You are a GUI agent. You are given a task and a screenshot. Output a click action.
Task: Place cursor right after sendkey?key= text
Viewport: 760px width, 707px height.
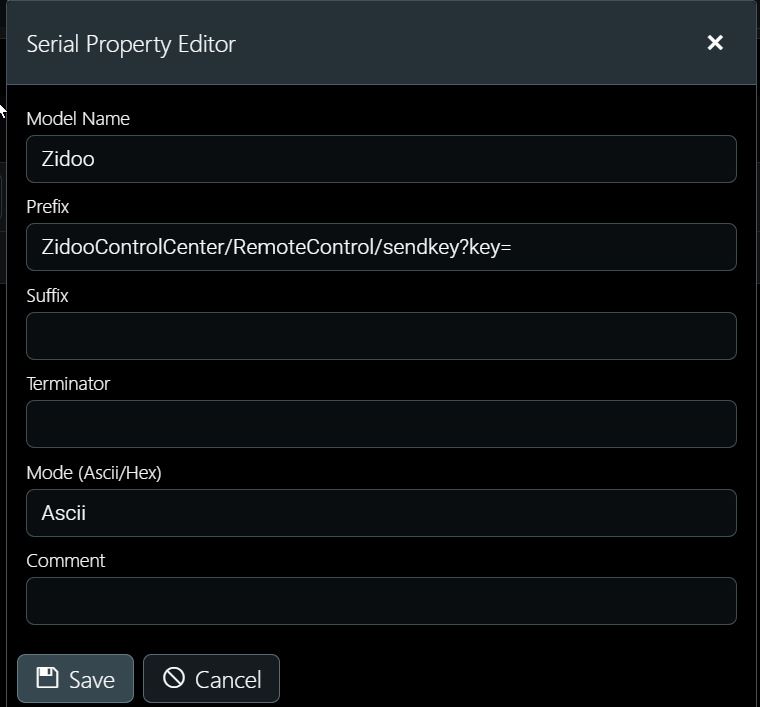[513, 247]
